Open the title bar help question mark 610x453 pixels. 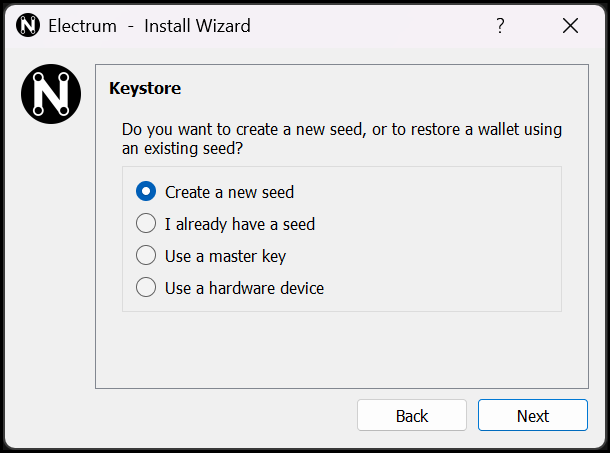[500, 26]
